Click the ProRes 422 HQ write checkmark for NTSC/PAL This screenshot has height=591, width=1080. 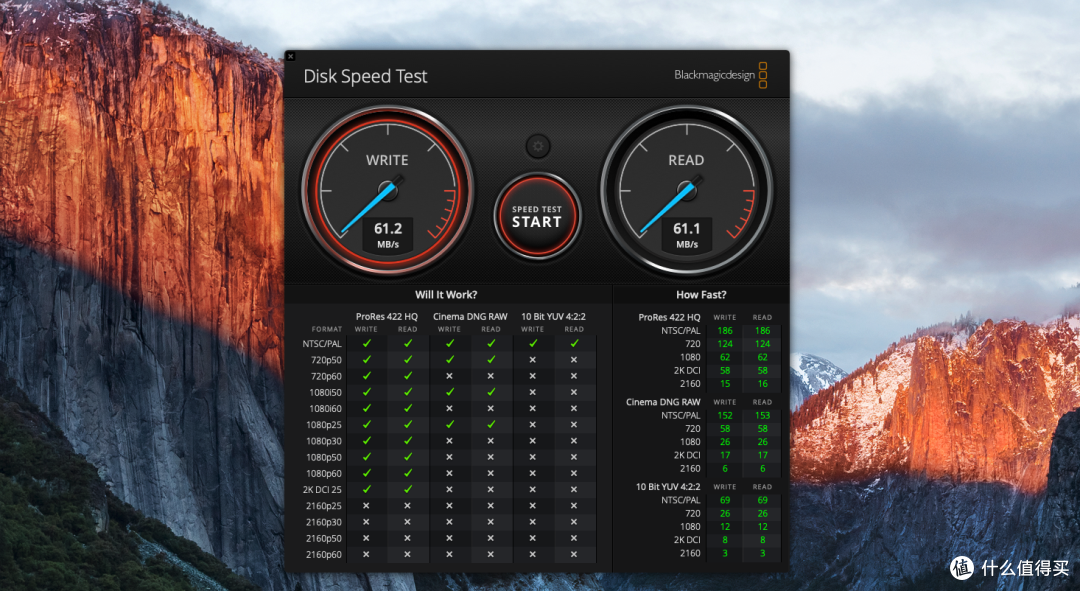tap(366, 343)
